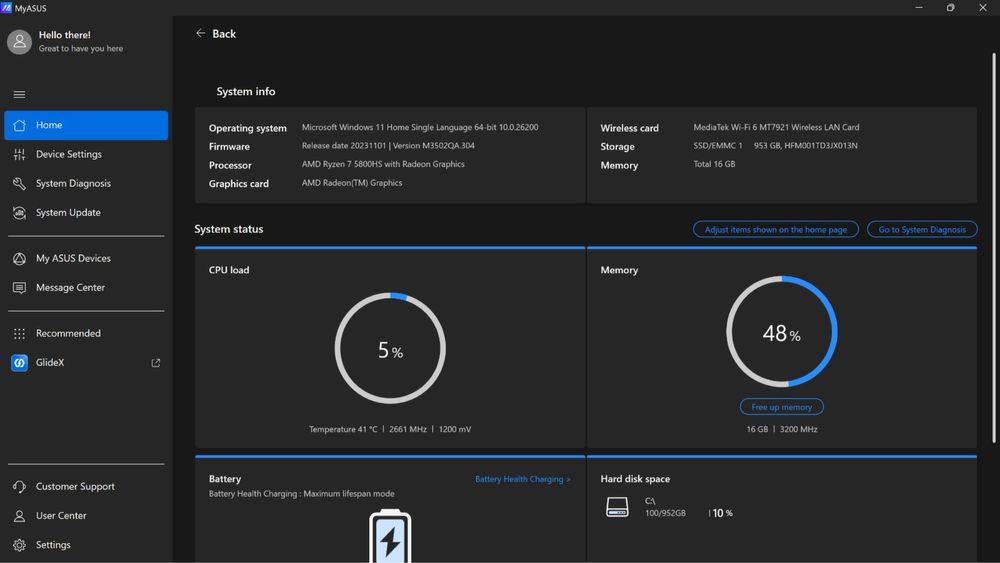The image size is (1000, 563).
Task: Click the System info heading
Action: pyautogui.click(x=246, y=92)
